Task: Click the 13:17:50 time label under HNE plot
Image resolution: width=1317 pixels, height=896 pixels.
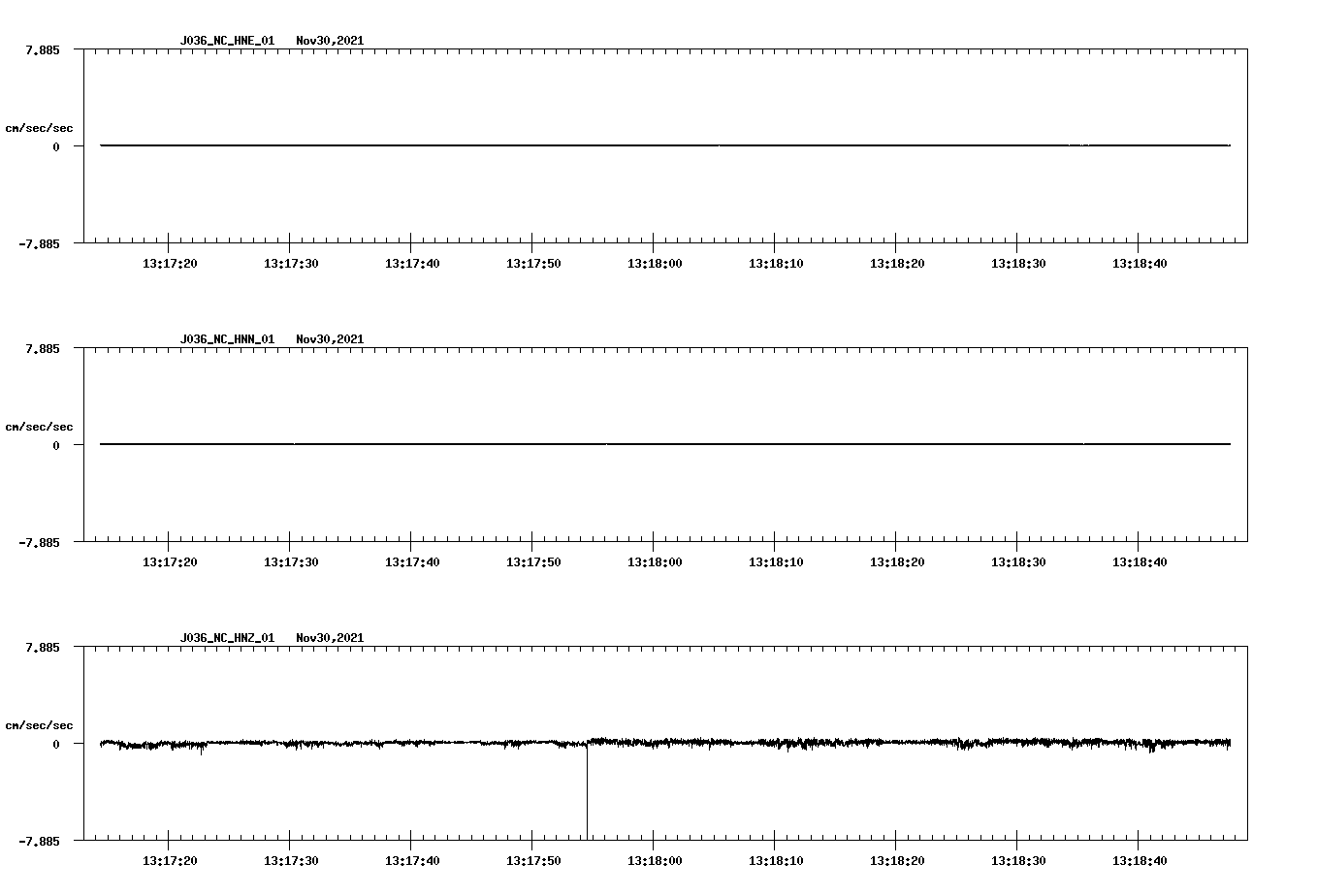Action: pos(533,264)
